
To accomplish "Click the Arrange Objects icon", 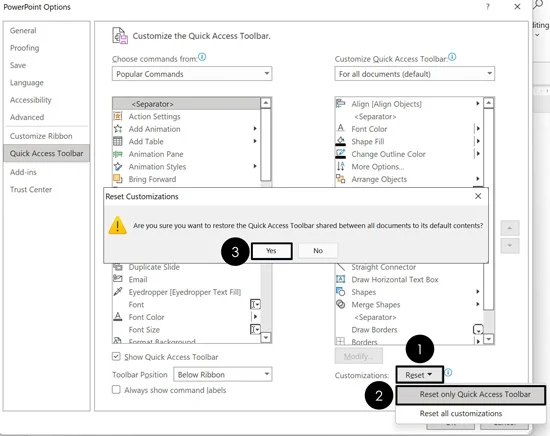I will 341,179.
